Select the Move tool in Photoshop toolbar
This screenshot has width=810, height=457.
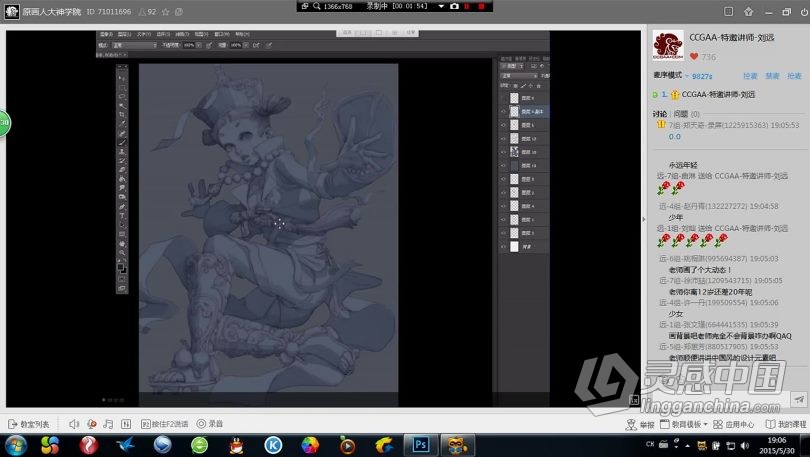click(122, 78)
